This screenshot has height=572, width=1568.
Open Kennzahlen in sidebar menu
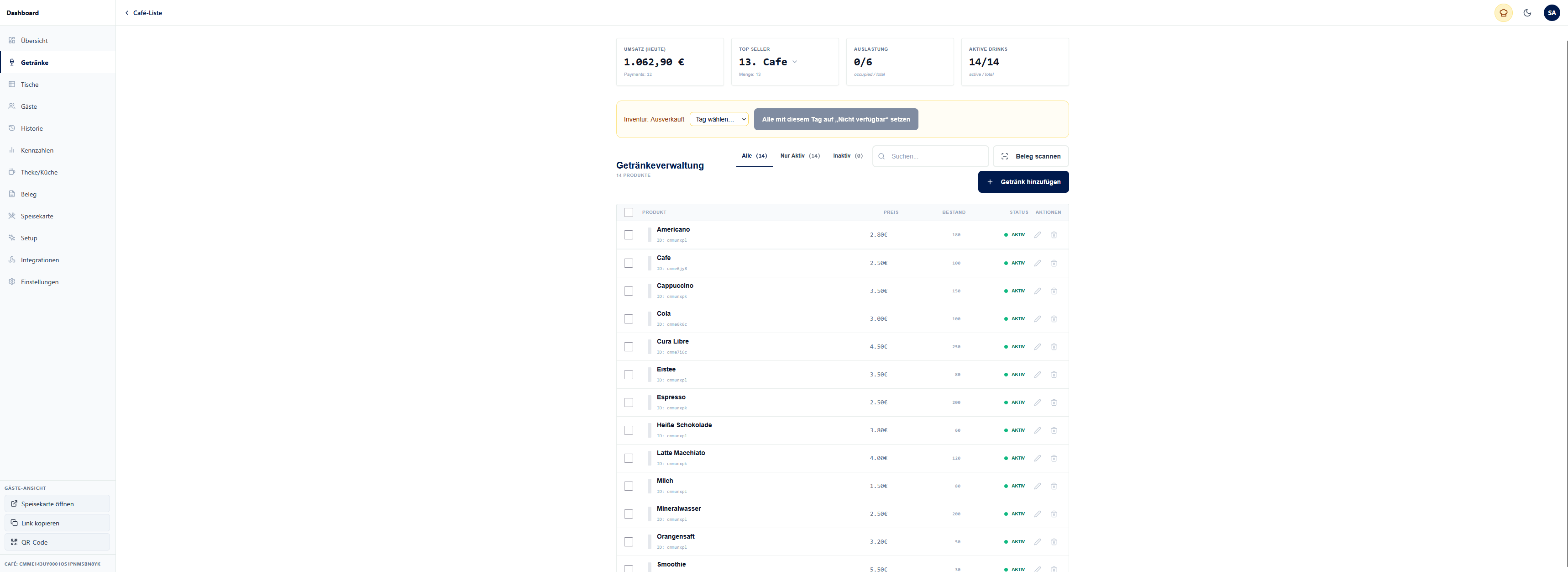[x=37, y=150]
